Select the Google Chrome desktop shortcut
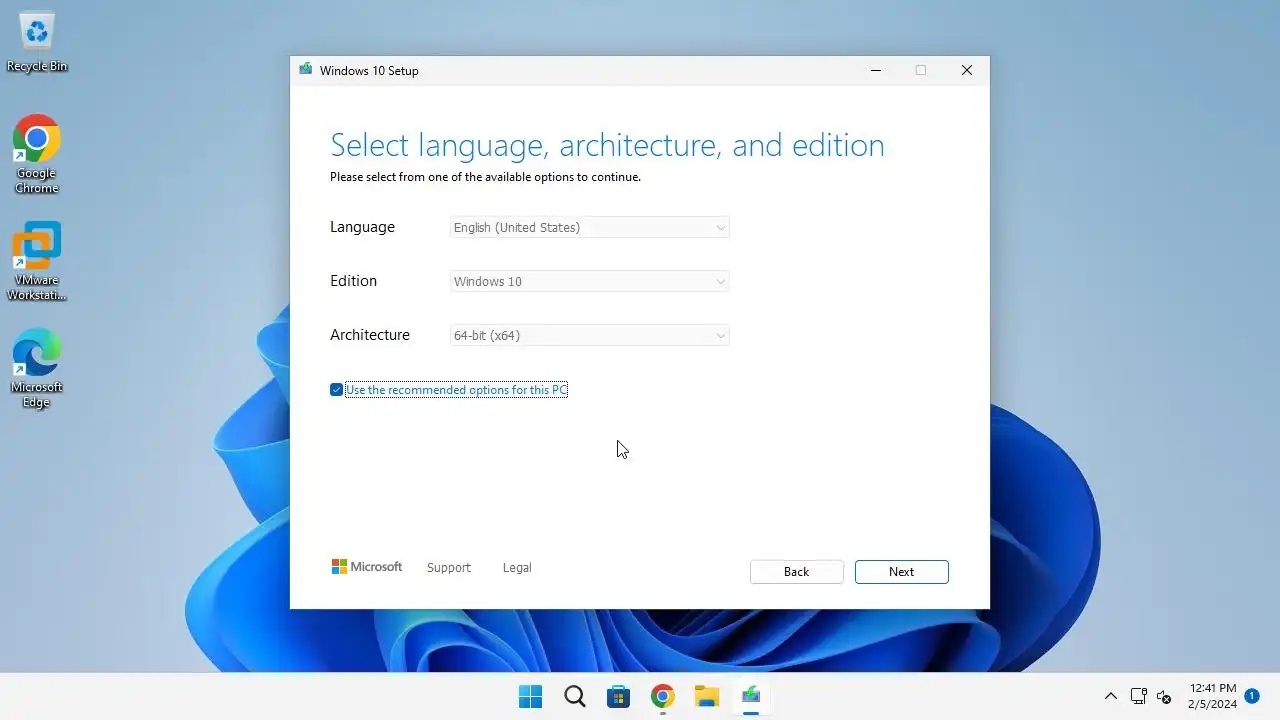The width and height of the screenshot is (1280, 720). (37, 154)
